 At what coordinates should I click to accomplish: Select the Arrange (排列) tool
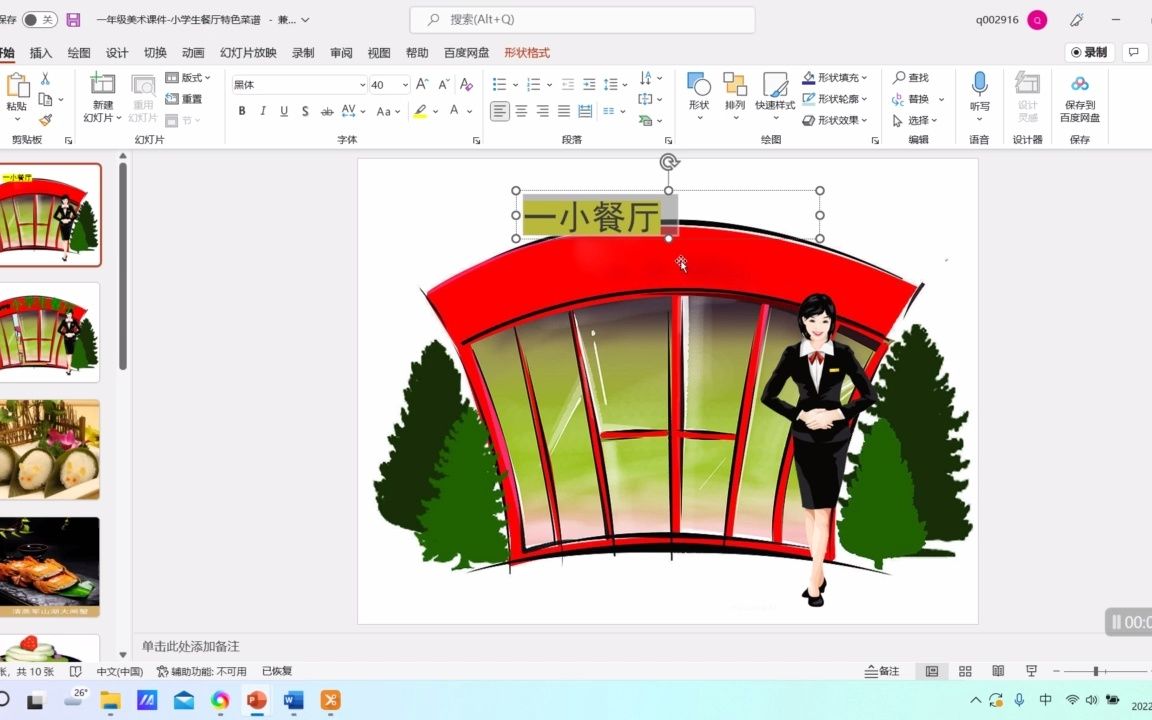point(736,95)
